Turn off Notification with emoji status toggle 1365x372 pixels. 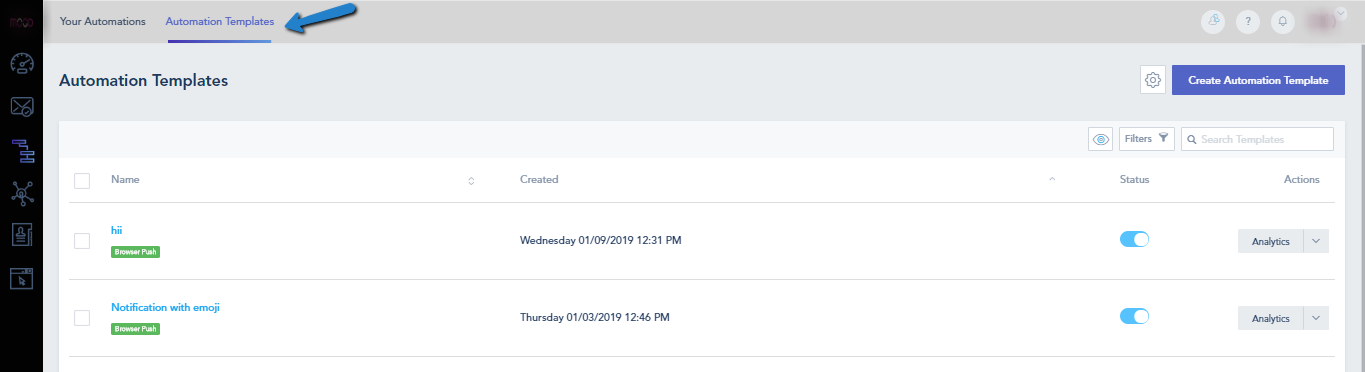1134,317
